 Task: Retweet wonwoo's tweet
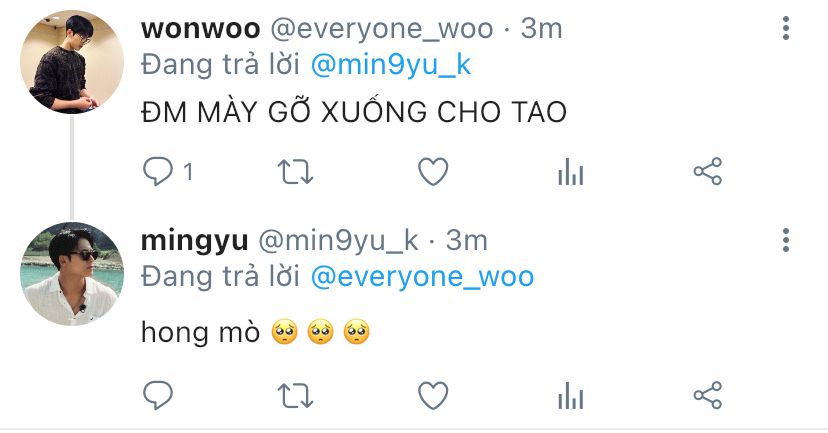296,172
